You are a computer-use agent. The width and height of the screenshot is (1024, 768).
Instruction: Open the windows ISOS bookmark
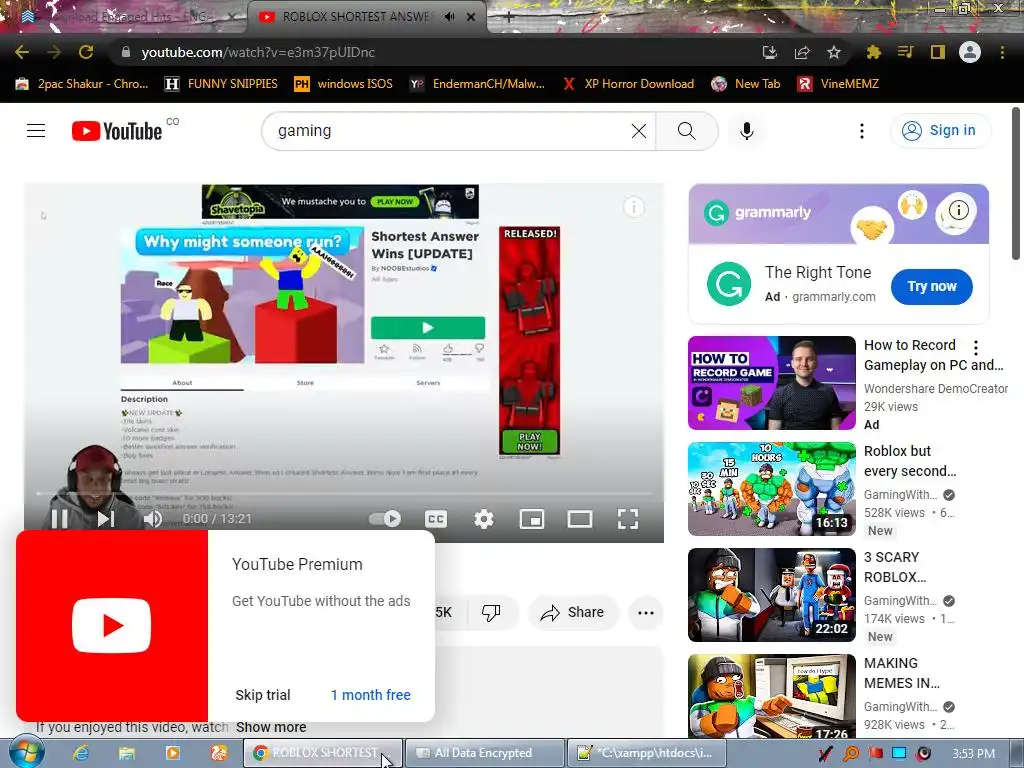tap(344, 84)
